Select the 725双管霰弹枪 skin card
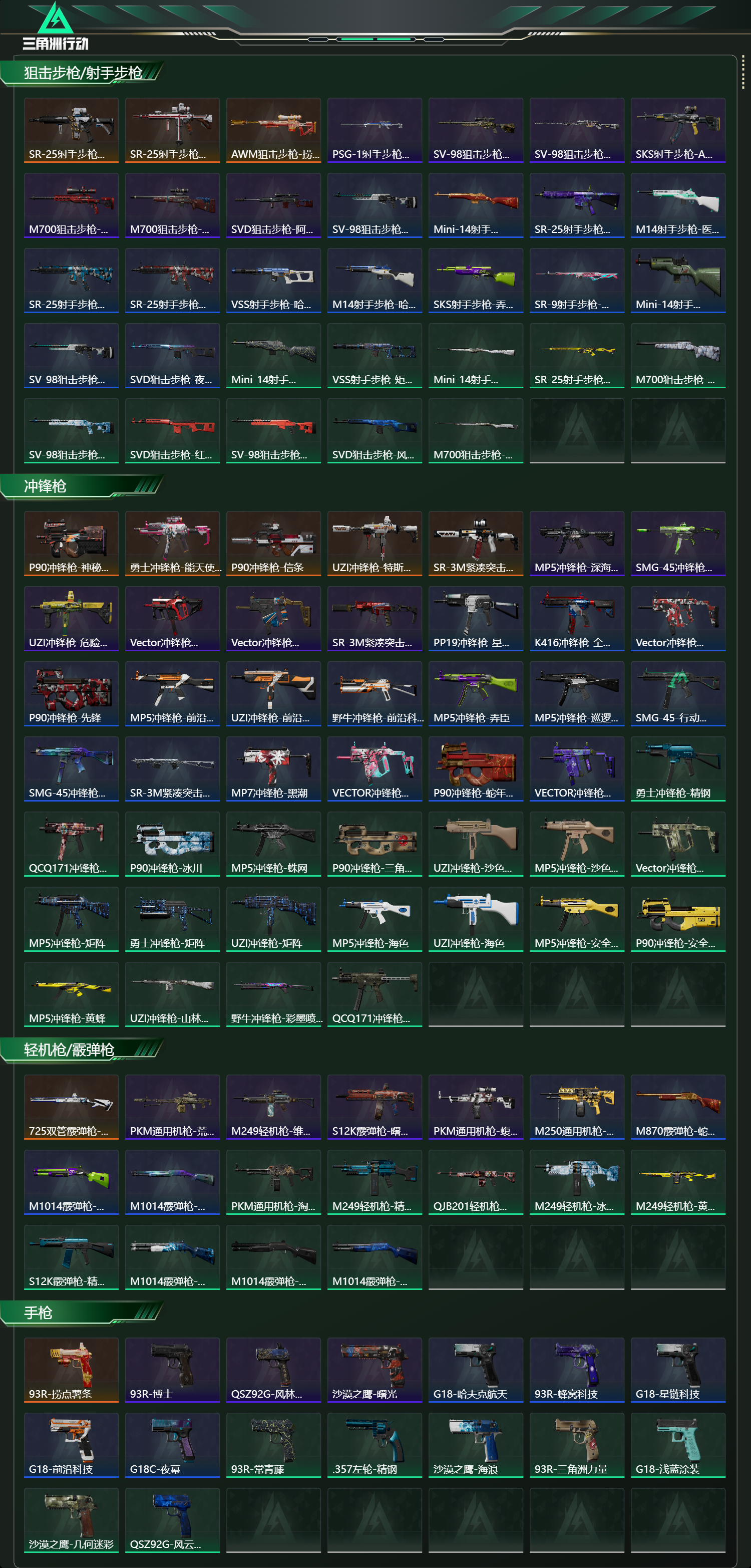 [71, 1107]
